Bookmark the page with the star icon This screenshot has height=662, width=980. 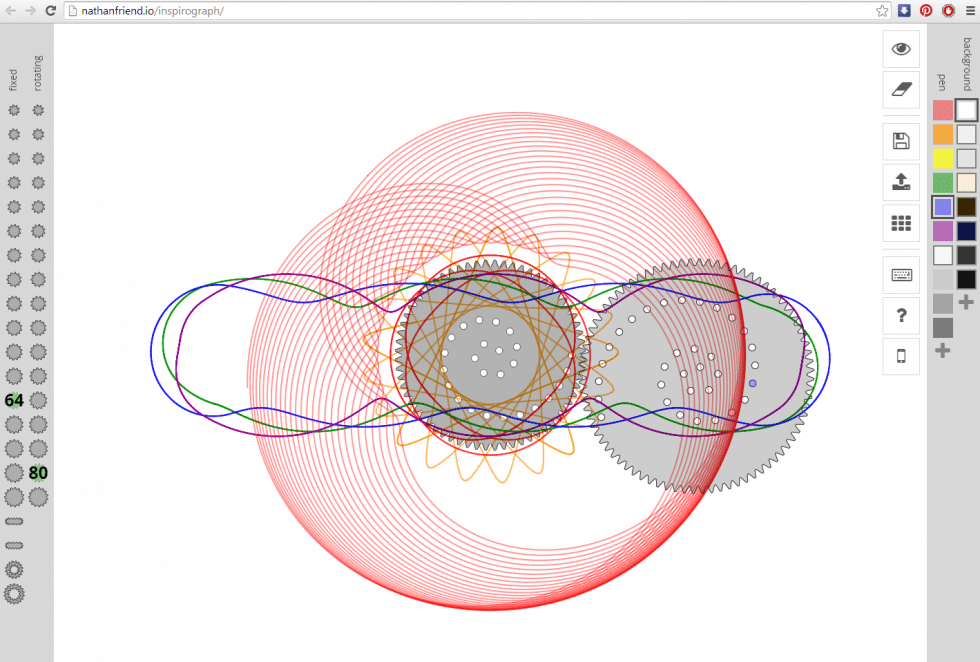click(882, 11)
